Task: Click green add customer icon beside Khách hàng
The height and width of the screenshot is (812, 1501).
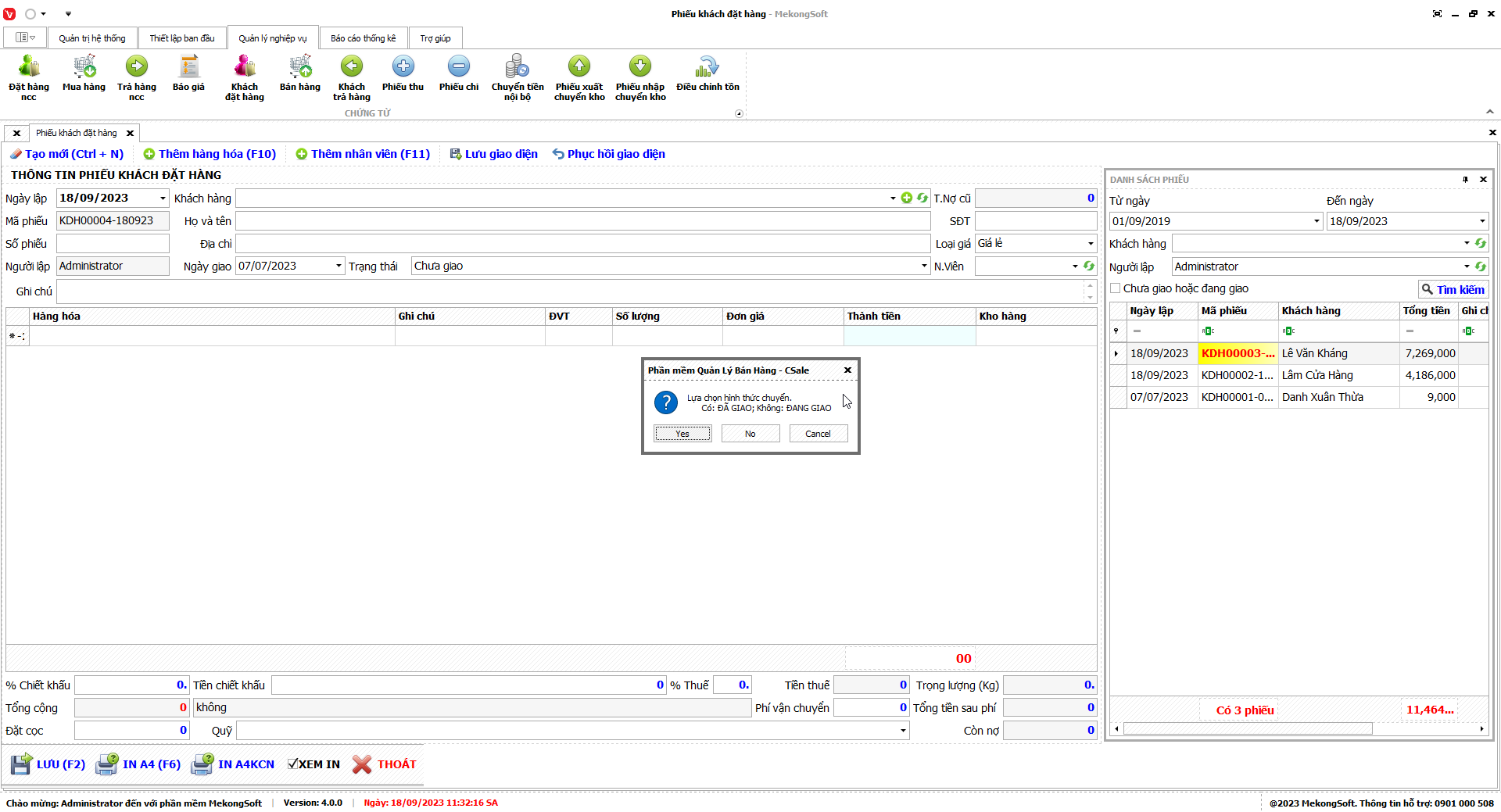Action: click(907, 199)
